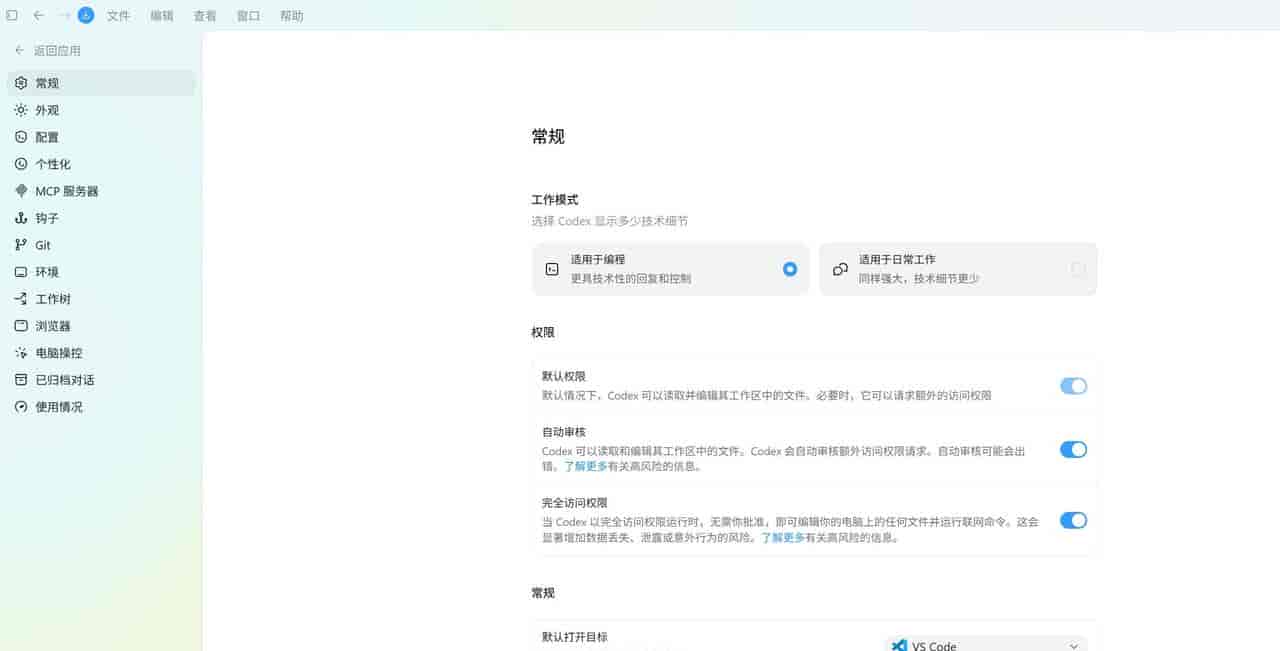Screen dimensions: 1280x651
Task: Click terminal icon in 适用于编程 card
Action: coord(552,269)
